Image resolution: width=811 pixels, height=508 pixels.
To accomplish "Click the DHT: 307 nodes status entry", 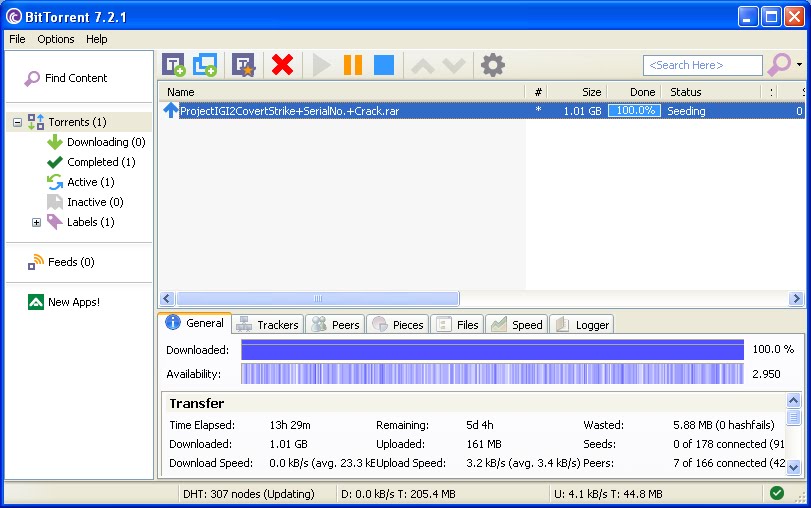I will pos(249,494).
